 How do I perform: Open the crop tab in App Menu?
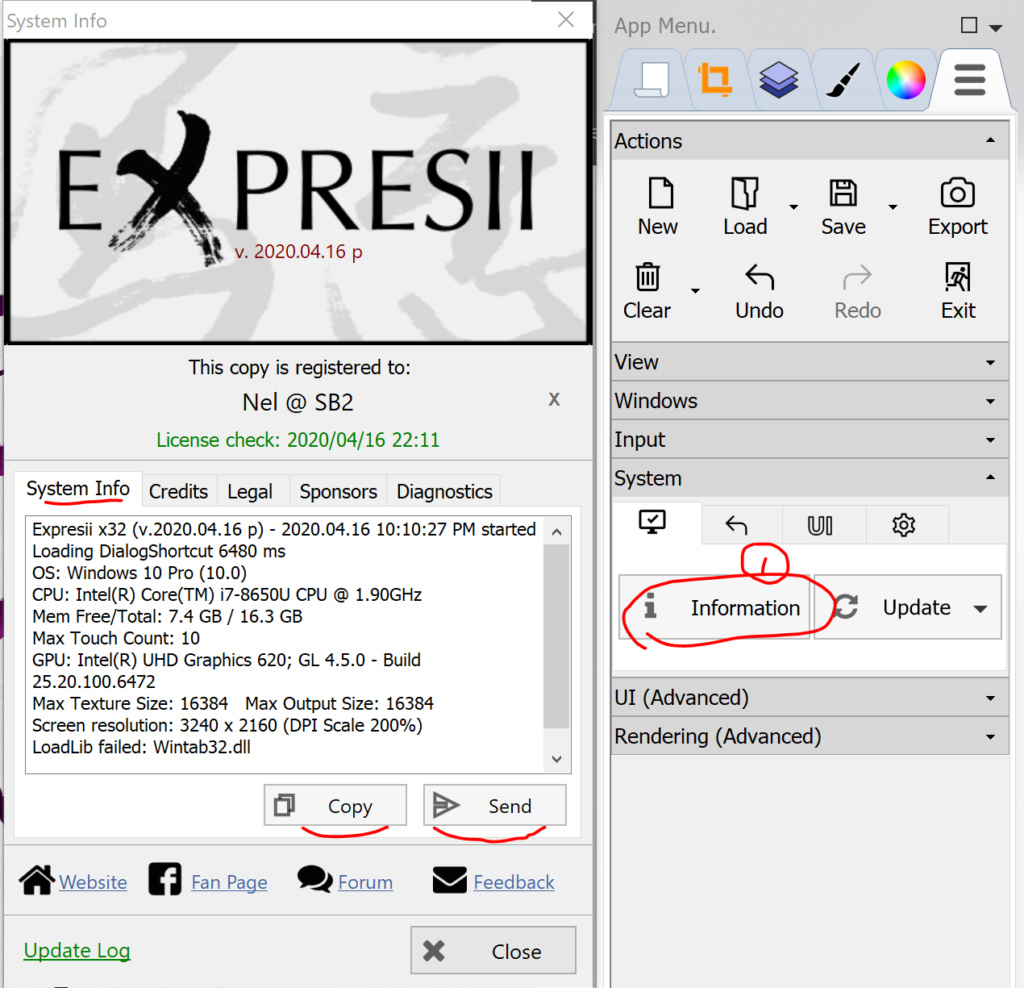coord(714,80)
